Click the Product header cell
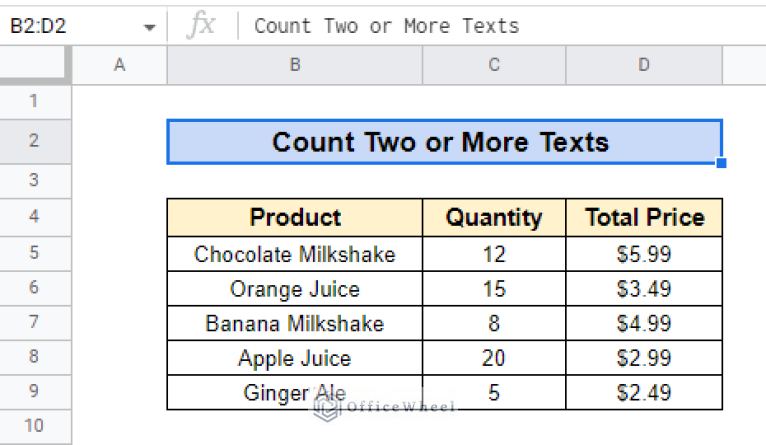Viewport: 766px width, 445px height. coord(295,217)
